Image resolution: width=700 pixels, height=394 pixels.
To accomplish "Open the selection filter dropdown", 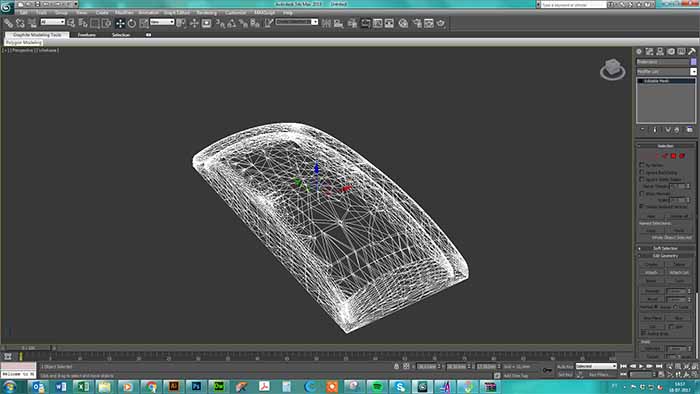I will pos(53,22).
